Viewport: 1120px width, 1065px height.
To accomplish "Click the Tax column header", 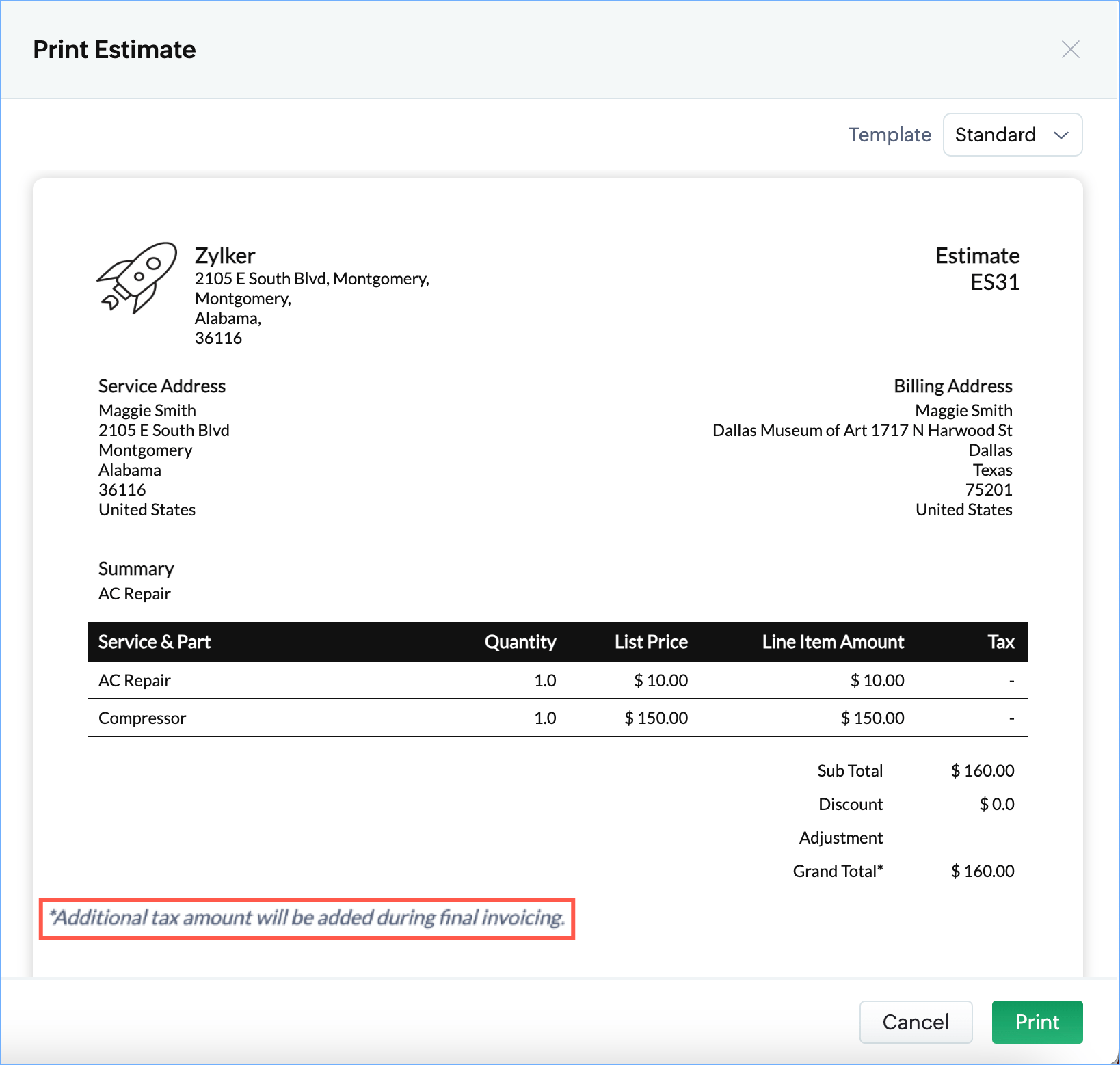I will click(x=1001, y=642).
